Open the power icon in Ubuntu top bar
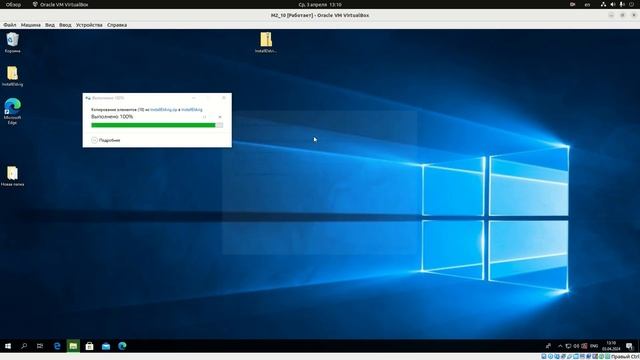The image size is (640, 360). (x=631, y=4)
